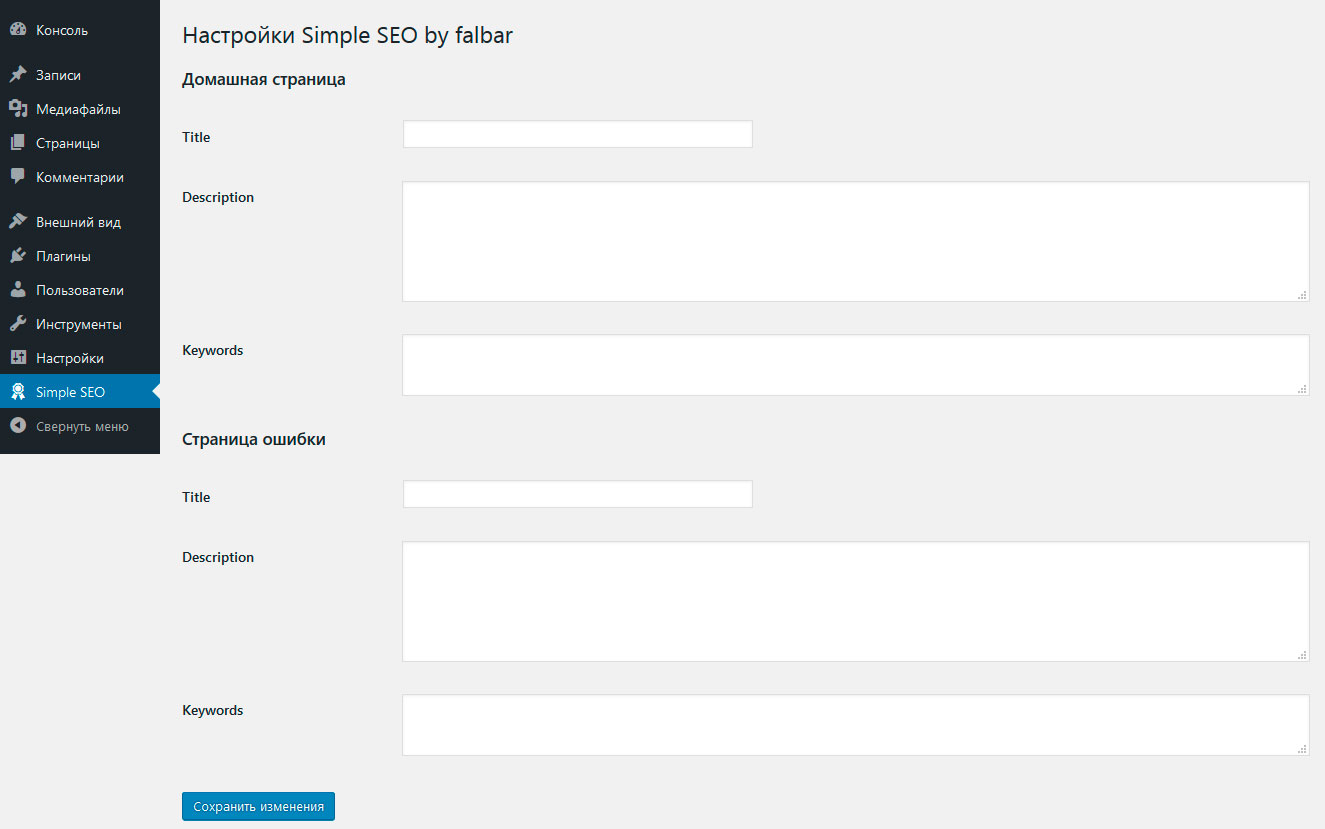Viewport: 1325px width, 829px height.
Task: Open Внешний вид menu
Action: [x=80, y=222]
